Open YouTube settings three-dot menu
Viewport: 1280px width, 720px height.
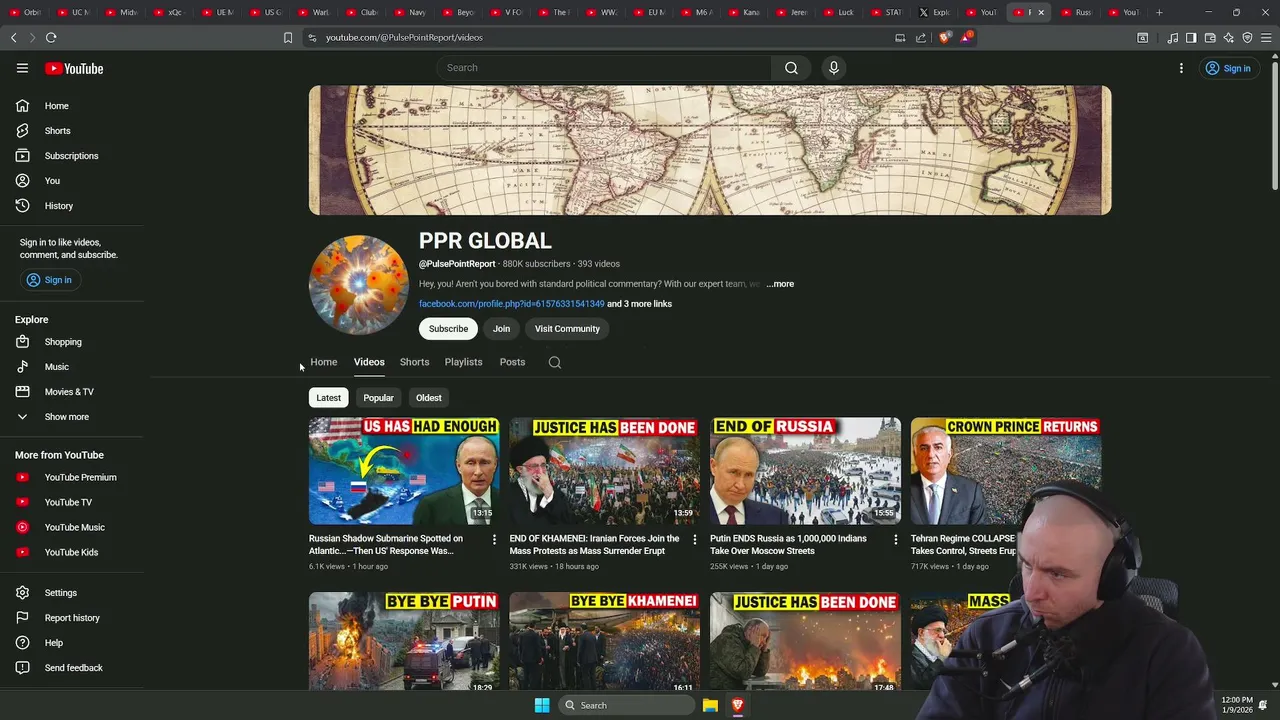(x=1181, y=68)
